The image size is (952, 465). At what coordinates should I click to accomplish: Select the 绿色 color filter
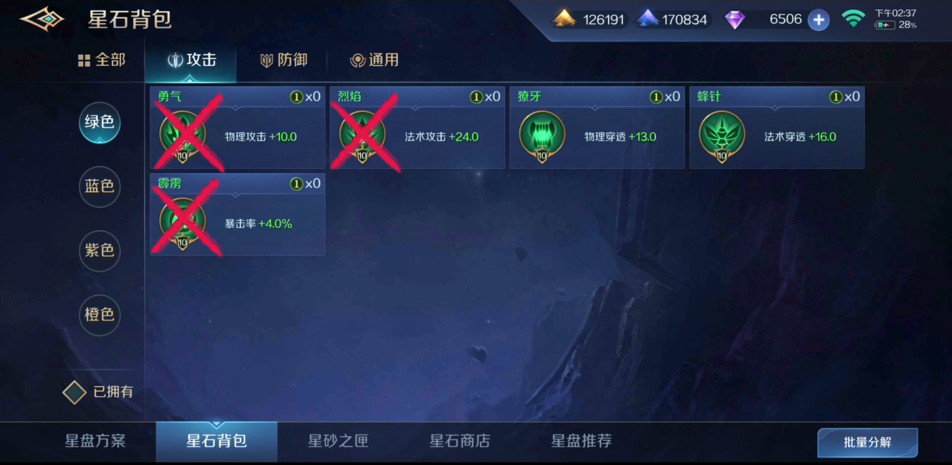(100, 123)
